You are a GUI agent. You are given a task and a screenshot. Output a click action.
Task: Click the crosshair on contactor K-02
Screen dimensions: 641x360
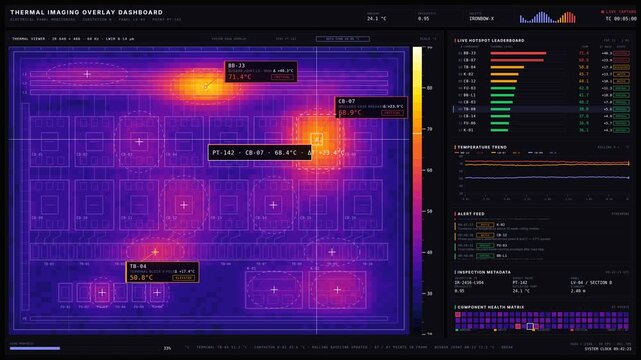pos(337,290)
